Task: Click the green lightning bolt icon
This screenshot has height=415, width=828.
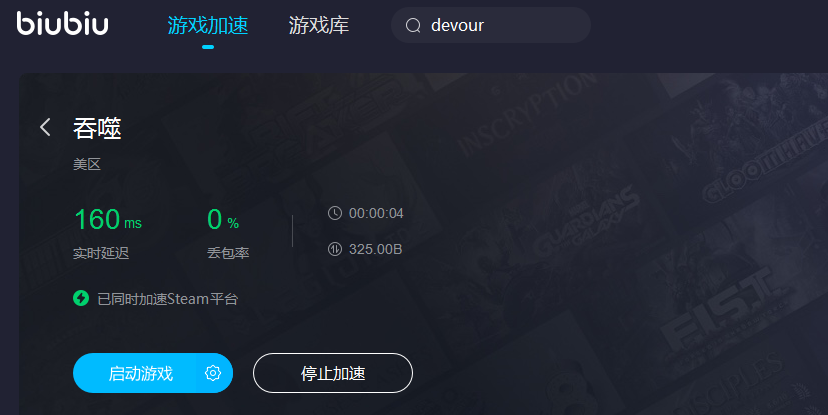Action: pos(81,298)
